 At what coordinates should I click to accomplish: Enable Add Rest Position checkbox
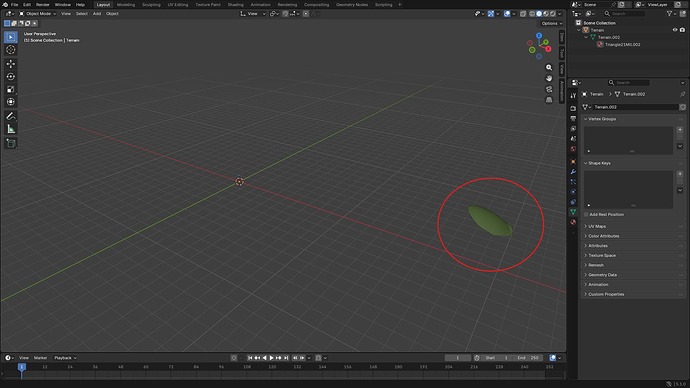pos(586,214)
